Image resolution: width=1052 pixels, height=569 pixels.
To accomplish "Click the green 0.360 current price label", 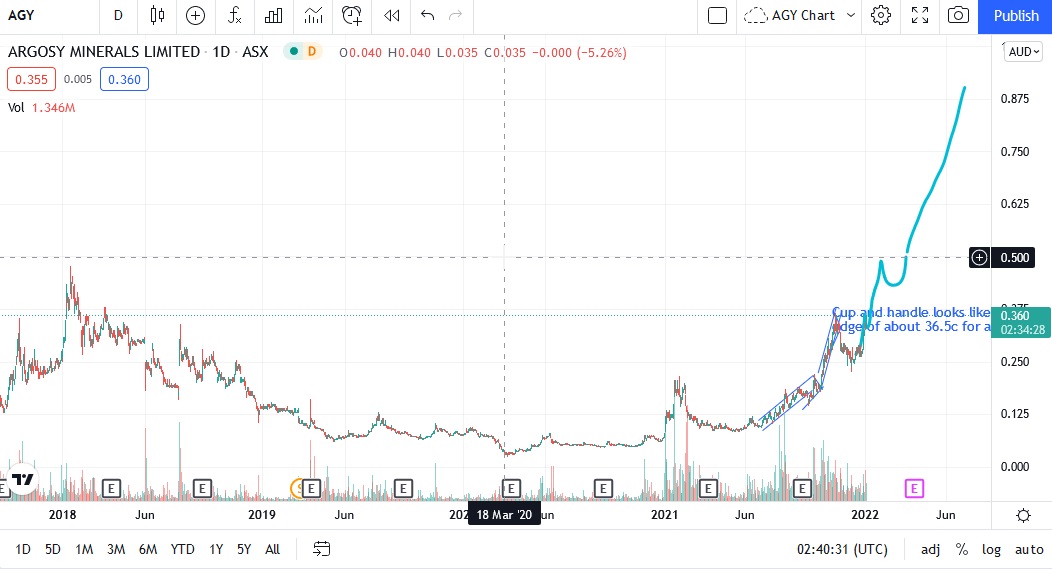I will click(1020, 322).
